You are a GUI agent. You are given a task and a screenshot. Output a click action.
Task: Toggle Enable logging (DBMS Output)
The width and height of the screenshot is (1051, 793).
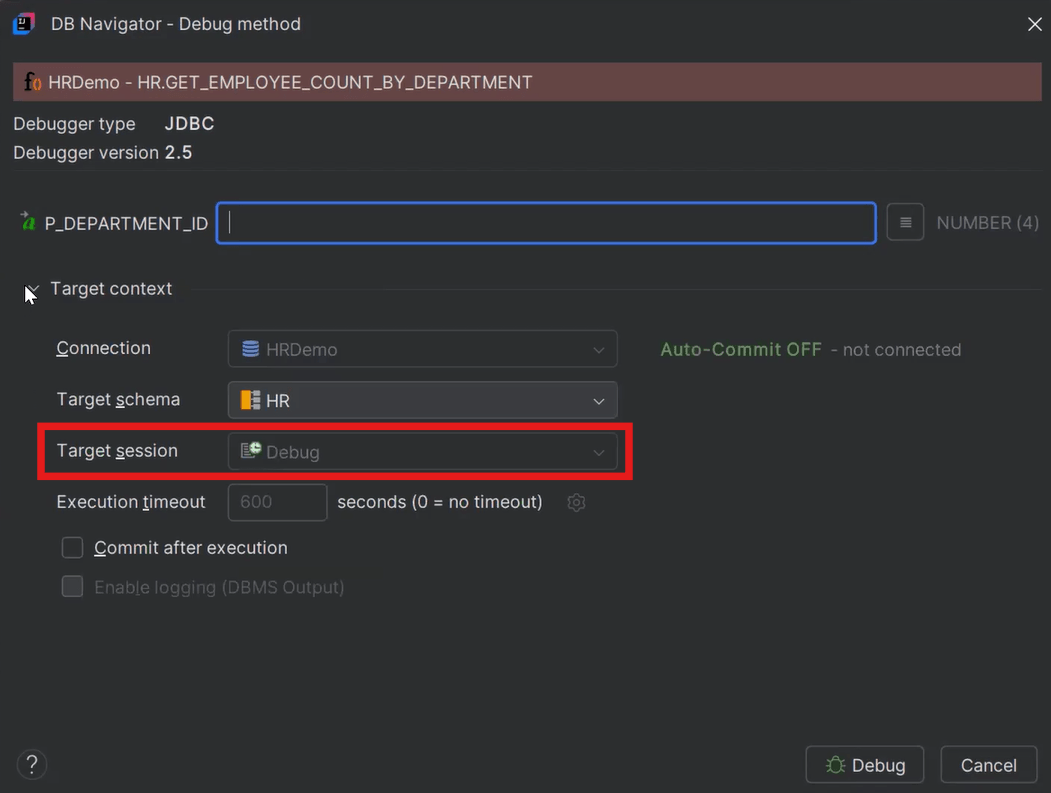(x=71, y=587)
